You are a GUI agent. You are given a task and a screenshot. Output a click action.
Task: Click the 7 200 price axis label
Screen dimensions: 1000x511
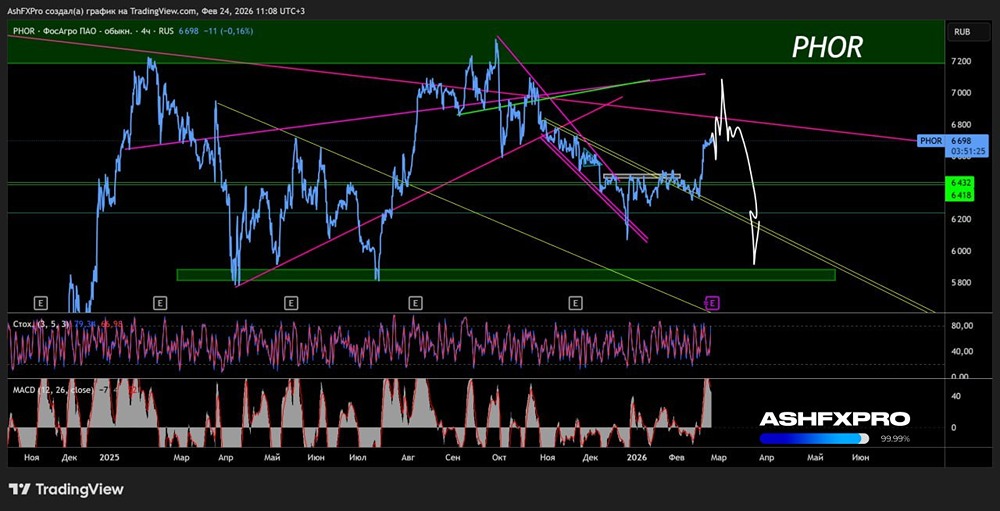tap(960, 61)
